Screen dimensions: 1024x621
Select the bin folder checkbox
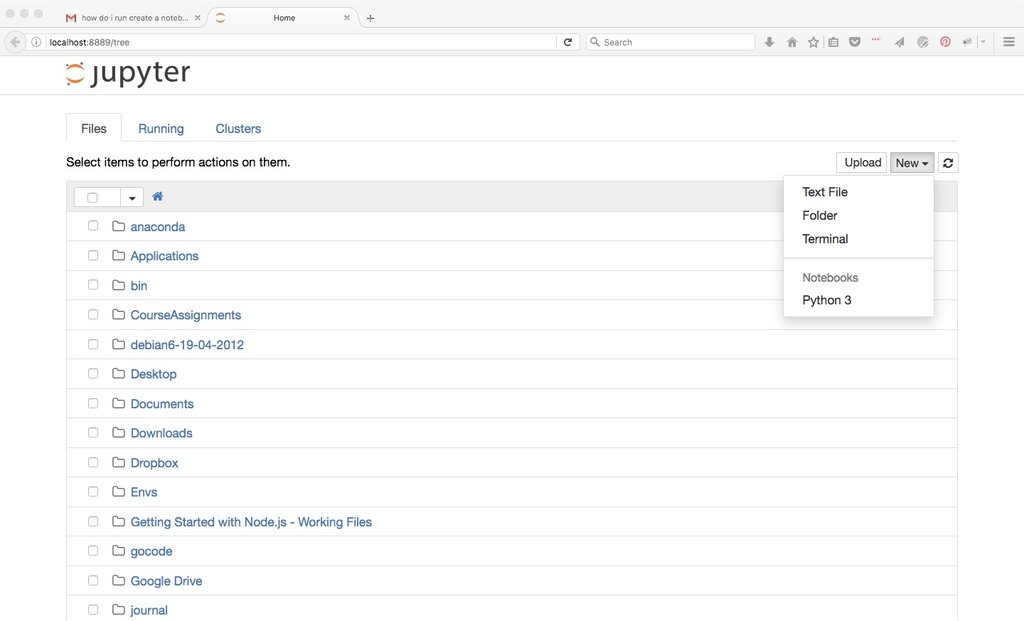(x=93, y=285)
